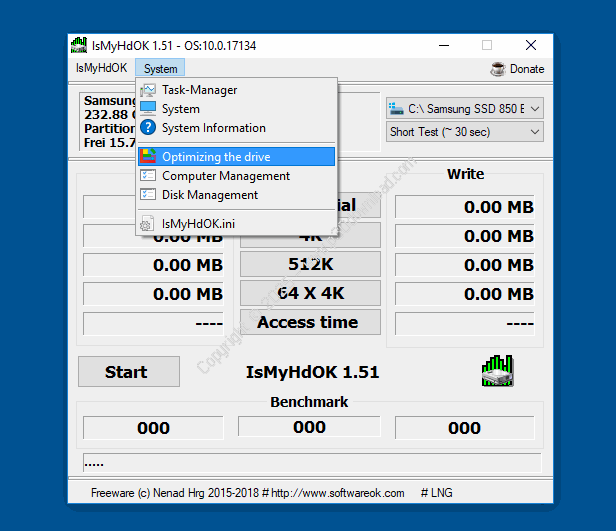The image size is (616, 531).
Task: Choose Disk Management from the menu
Action: coord(210,195)
